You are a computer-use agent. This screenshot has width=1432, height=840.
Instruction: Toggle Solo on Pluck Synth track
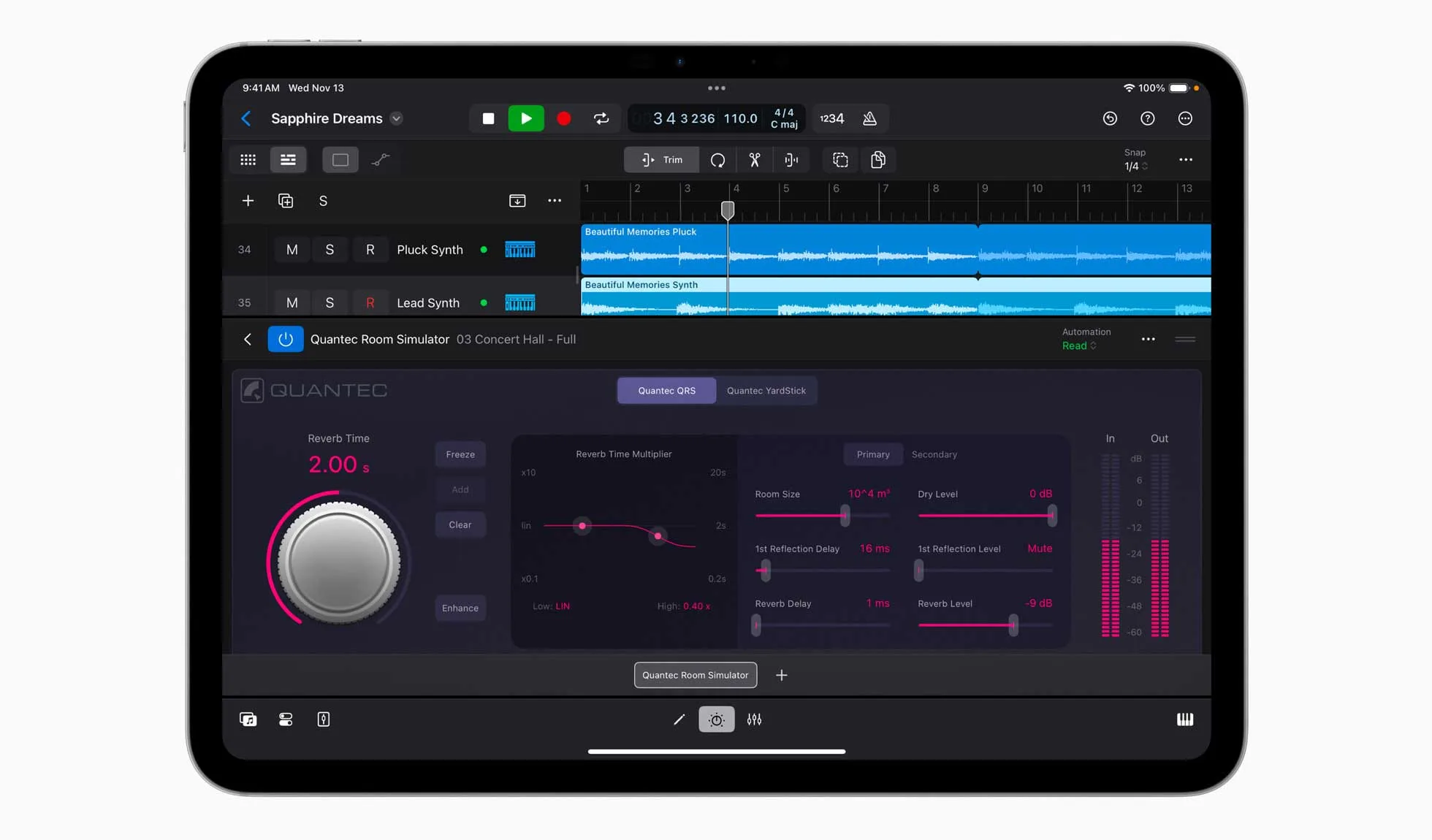[329, 249]
